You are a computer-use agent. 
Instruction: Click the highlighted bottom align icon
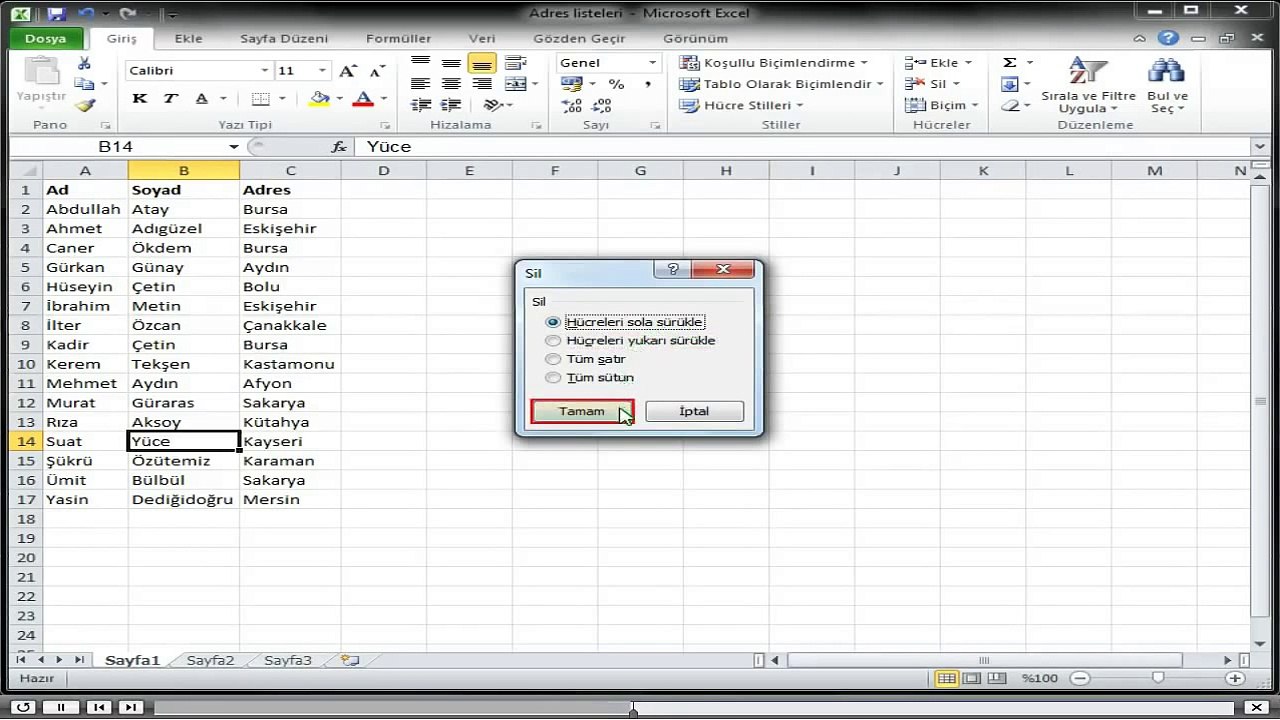pyautogui.click(x=482, y=63)
